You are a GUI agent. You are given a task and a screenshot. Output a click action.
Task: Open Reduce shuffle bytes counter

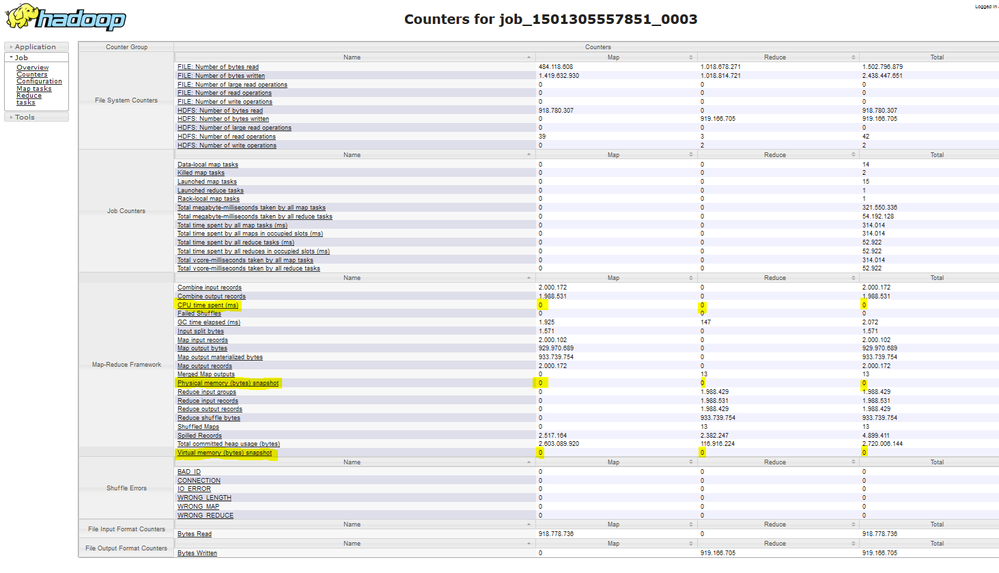208,418
